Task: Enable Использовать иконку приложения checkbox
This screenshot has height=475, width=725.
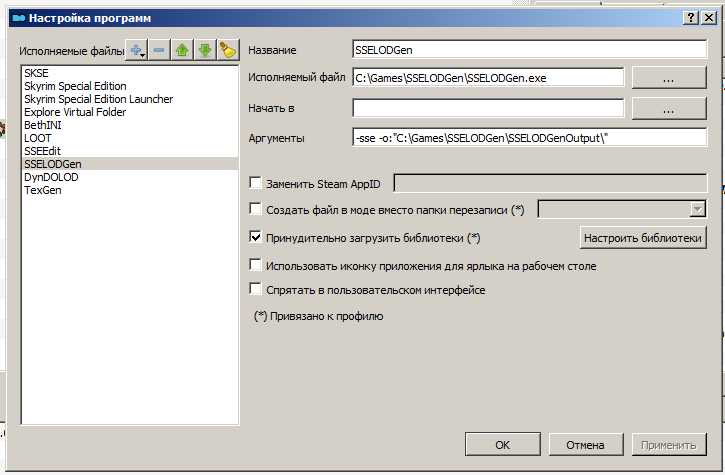Action: pos(255,265)
